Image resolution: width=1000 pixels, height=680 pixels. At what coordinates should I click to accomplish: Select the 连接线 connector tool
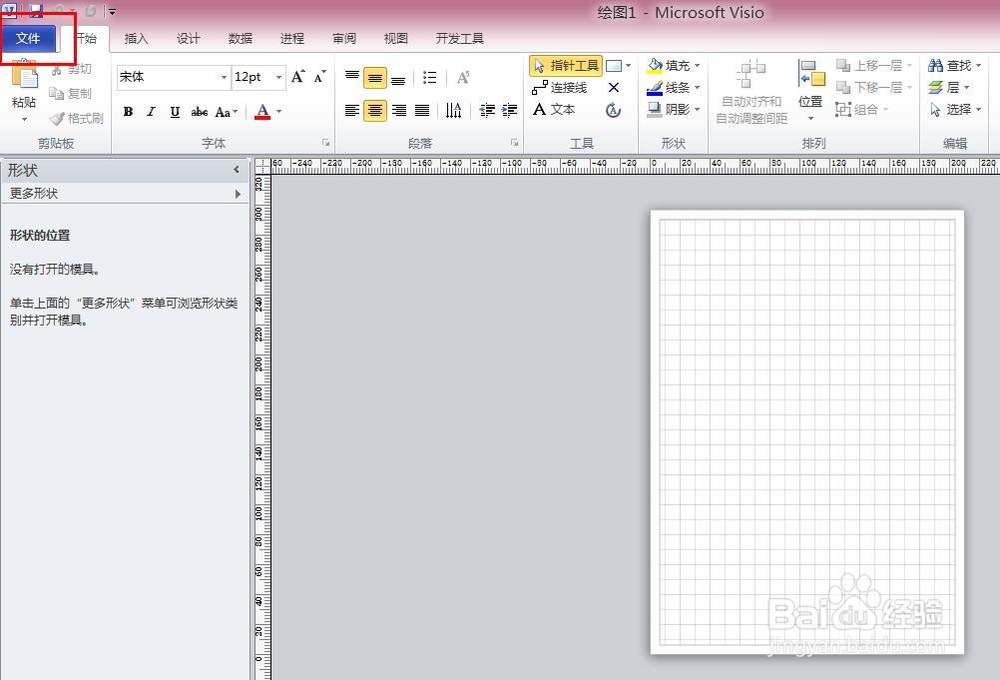point(559,87)
